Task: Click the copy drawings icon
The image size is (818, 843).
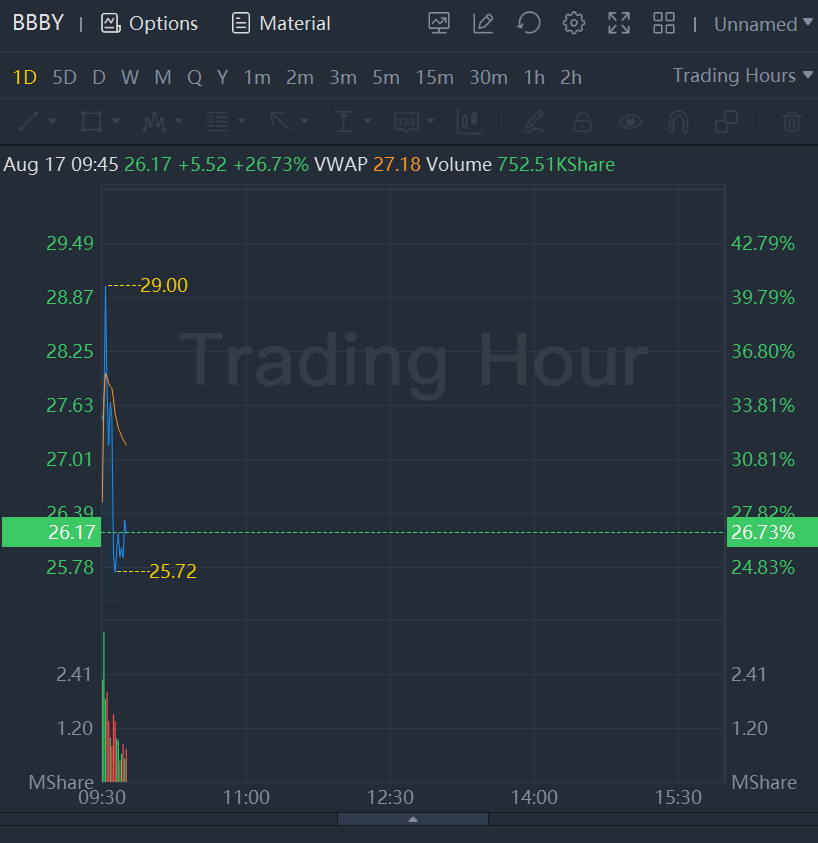Action: [x=726, y=122]
